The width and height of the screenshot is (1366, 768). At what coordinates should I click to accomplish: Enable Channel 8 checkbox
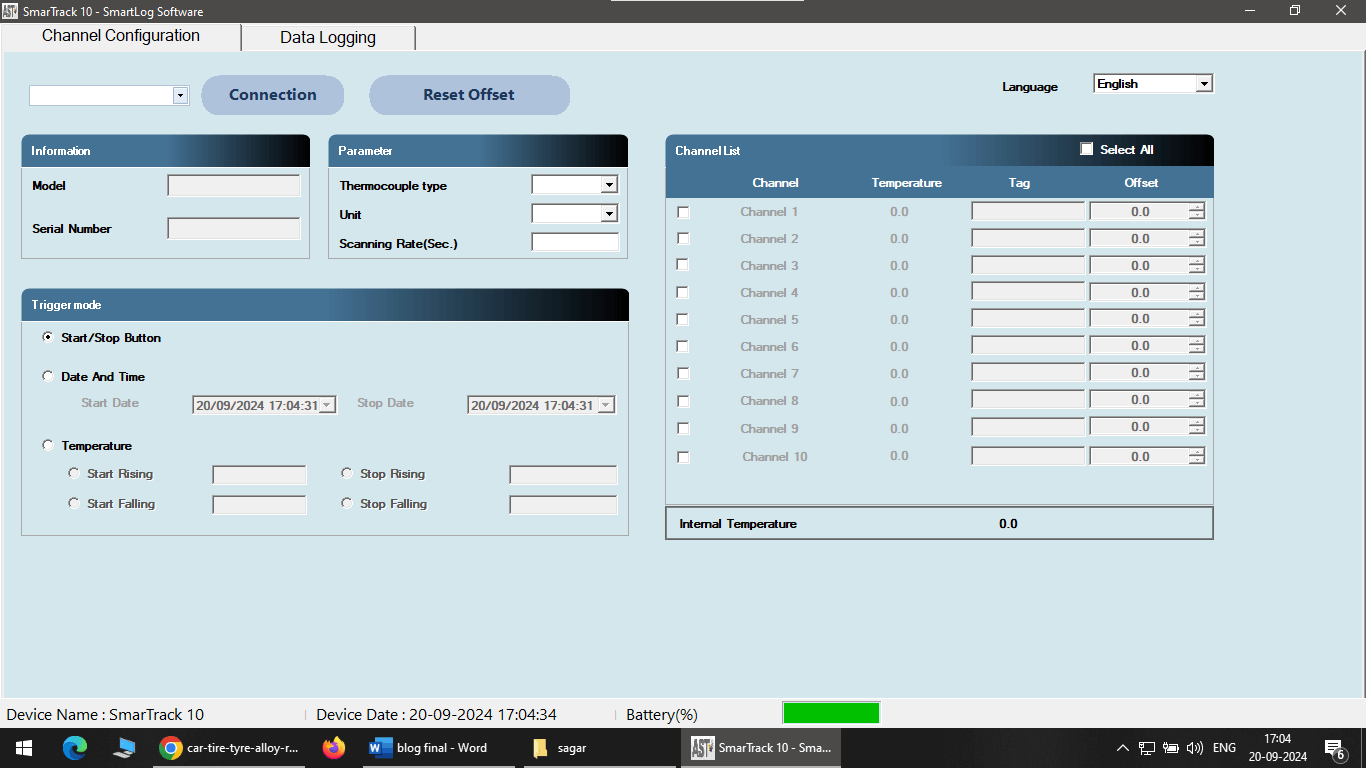coord(683,401)
